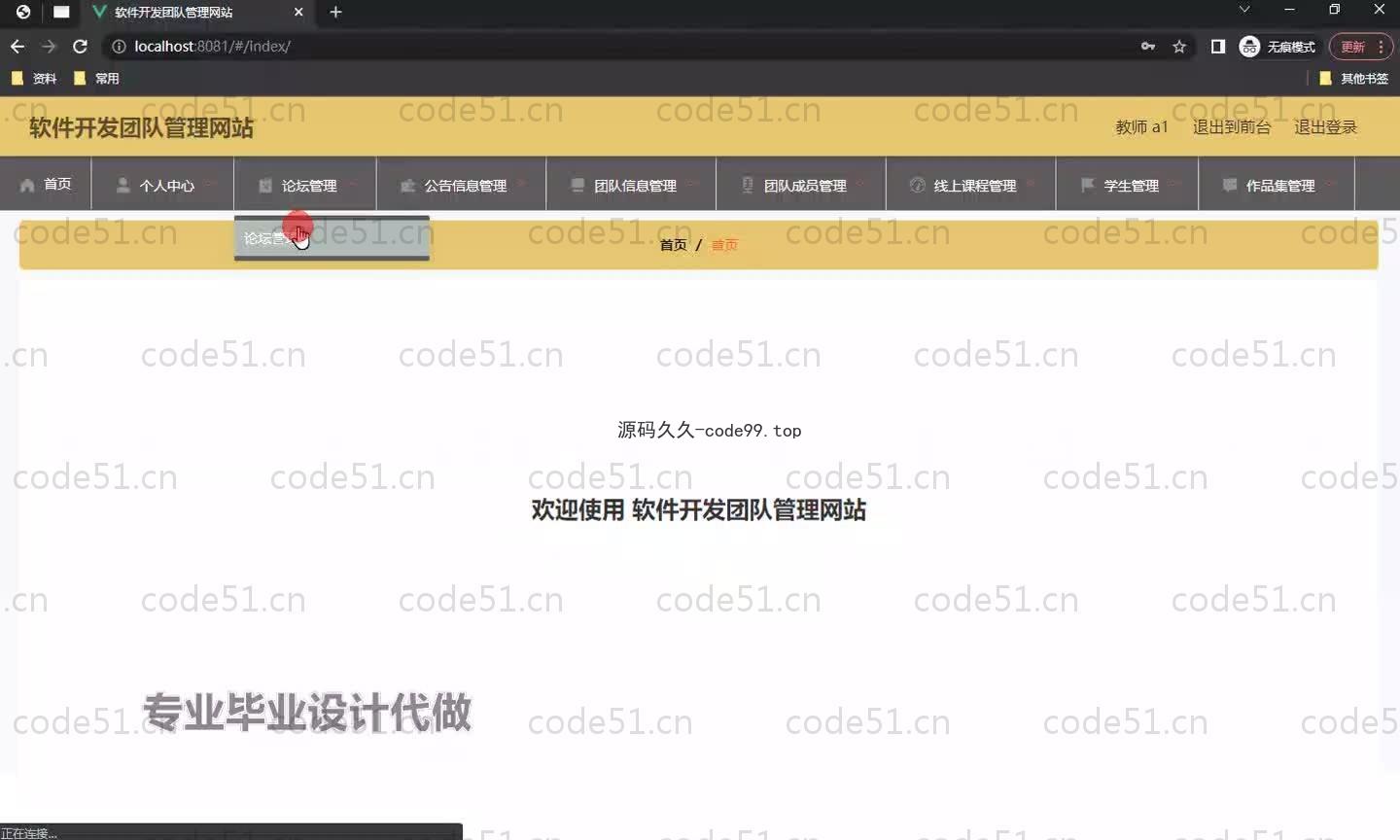Close the 软件开发团队管理网站 tab
1400x840 pixels.
(298, 12)
